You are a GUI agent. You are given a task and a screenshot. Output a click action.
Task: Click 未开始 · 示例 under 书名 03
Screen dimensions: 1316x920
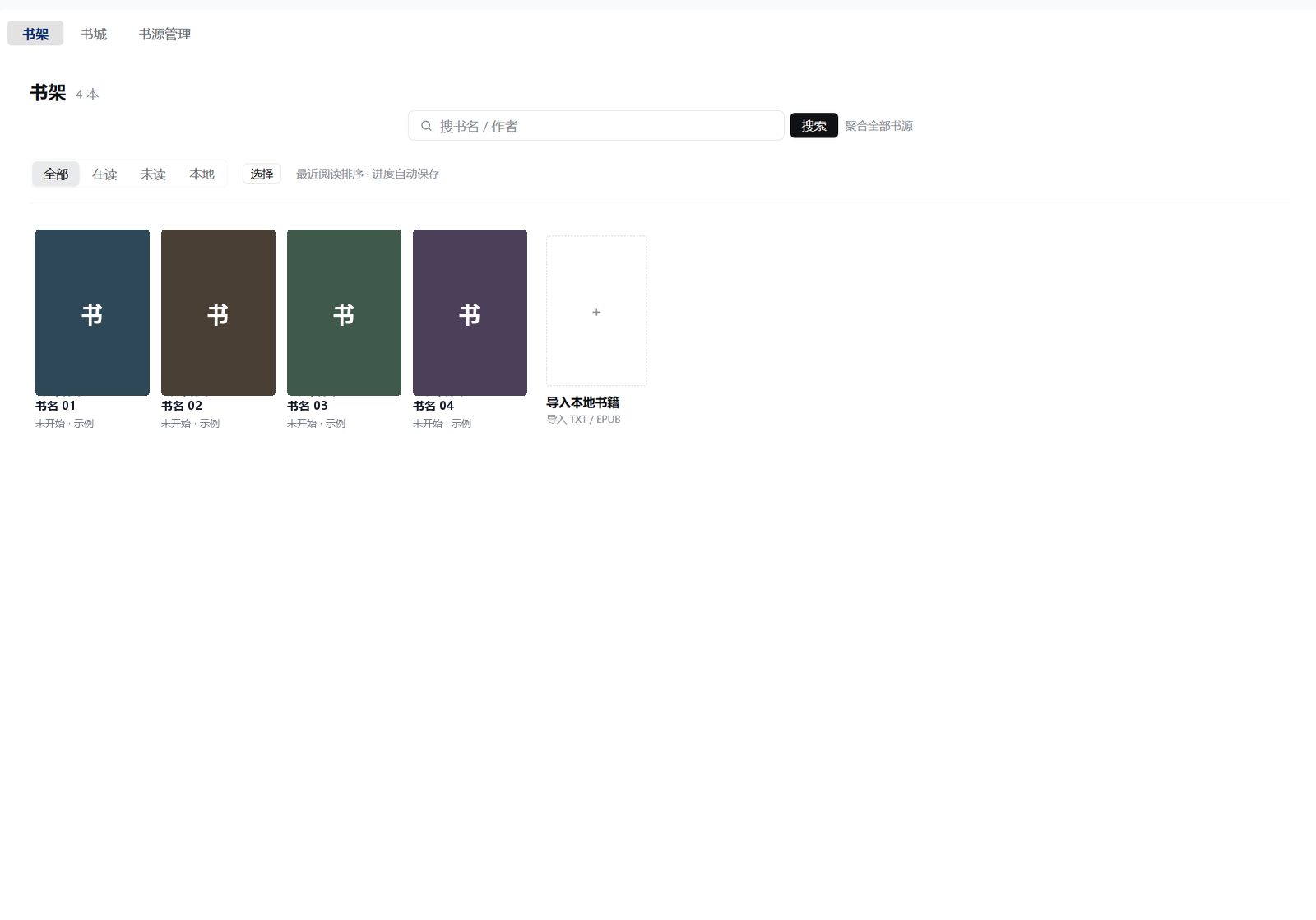pos(316,424)
